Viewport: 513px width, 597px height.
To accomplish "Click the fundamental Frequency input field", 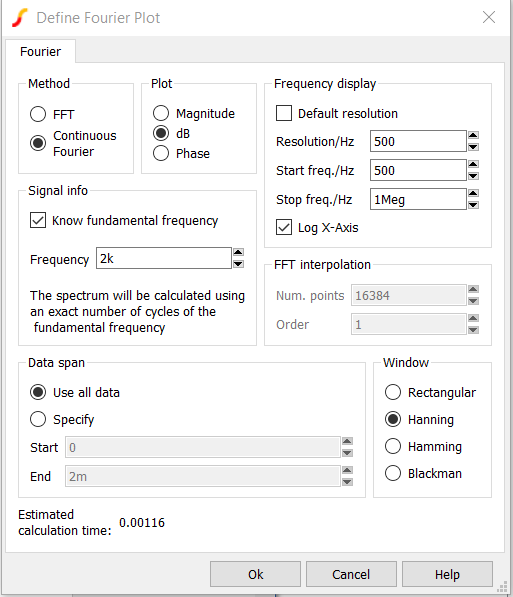I will (164, 258).
